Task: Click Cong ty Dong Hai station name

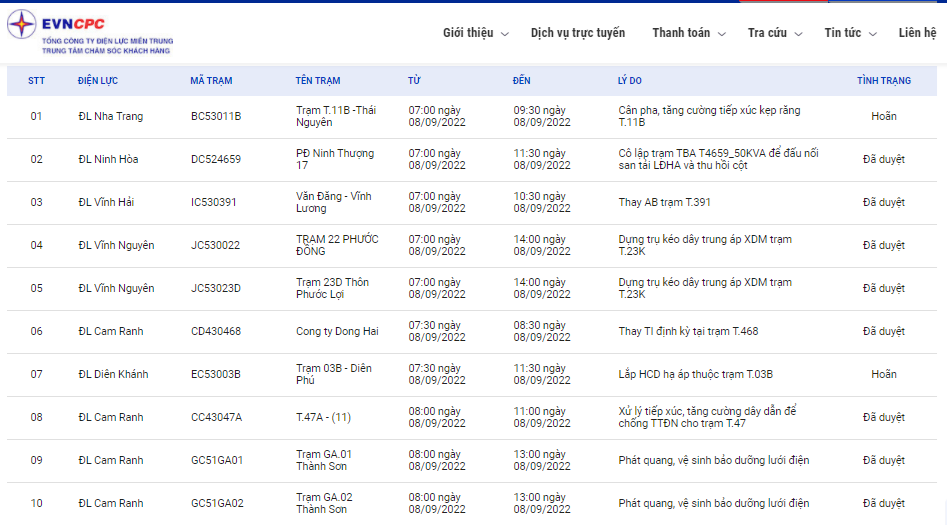Action: [338, 332]
